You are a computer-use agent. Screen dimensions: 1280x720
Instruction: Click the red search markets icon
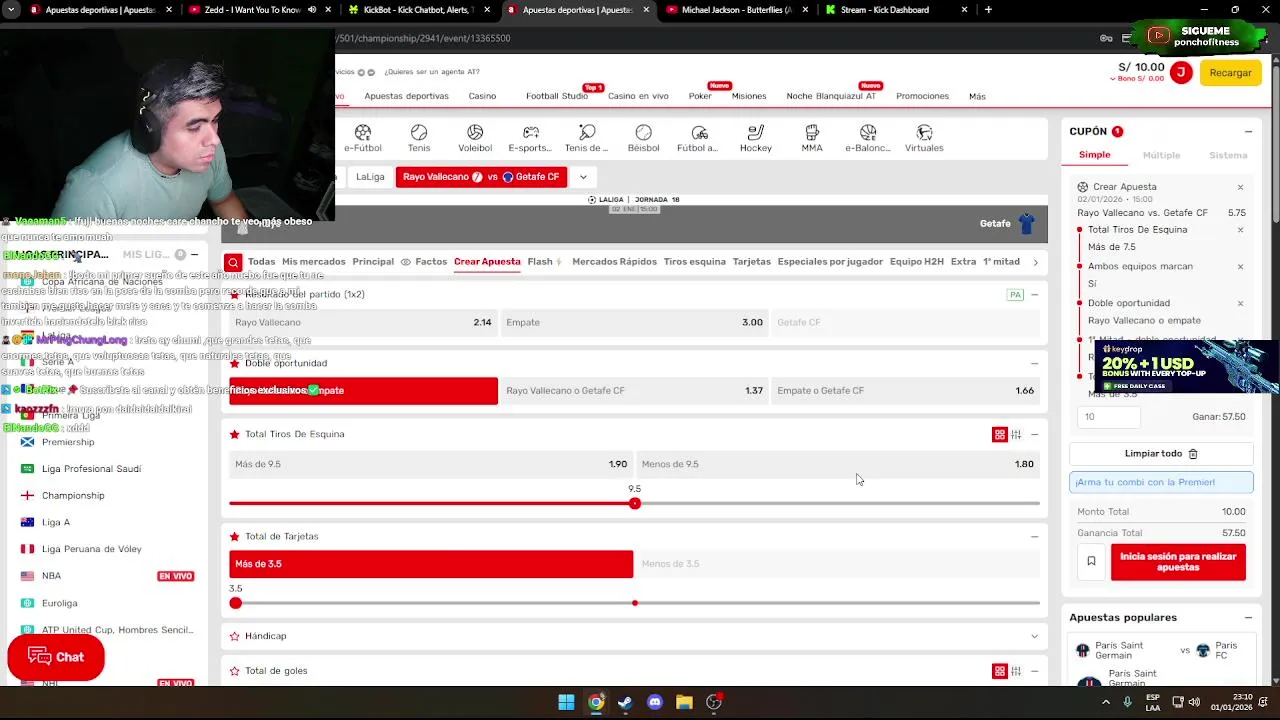(233, 262)
